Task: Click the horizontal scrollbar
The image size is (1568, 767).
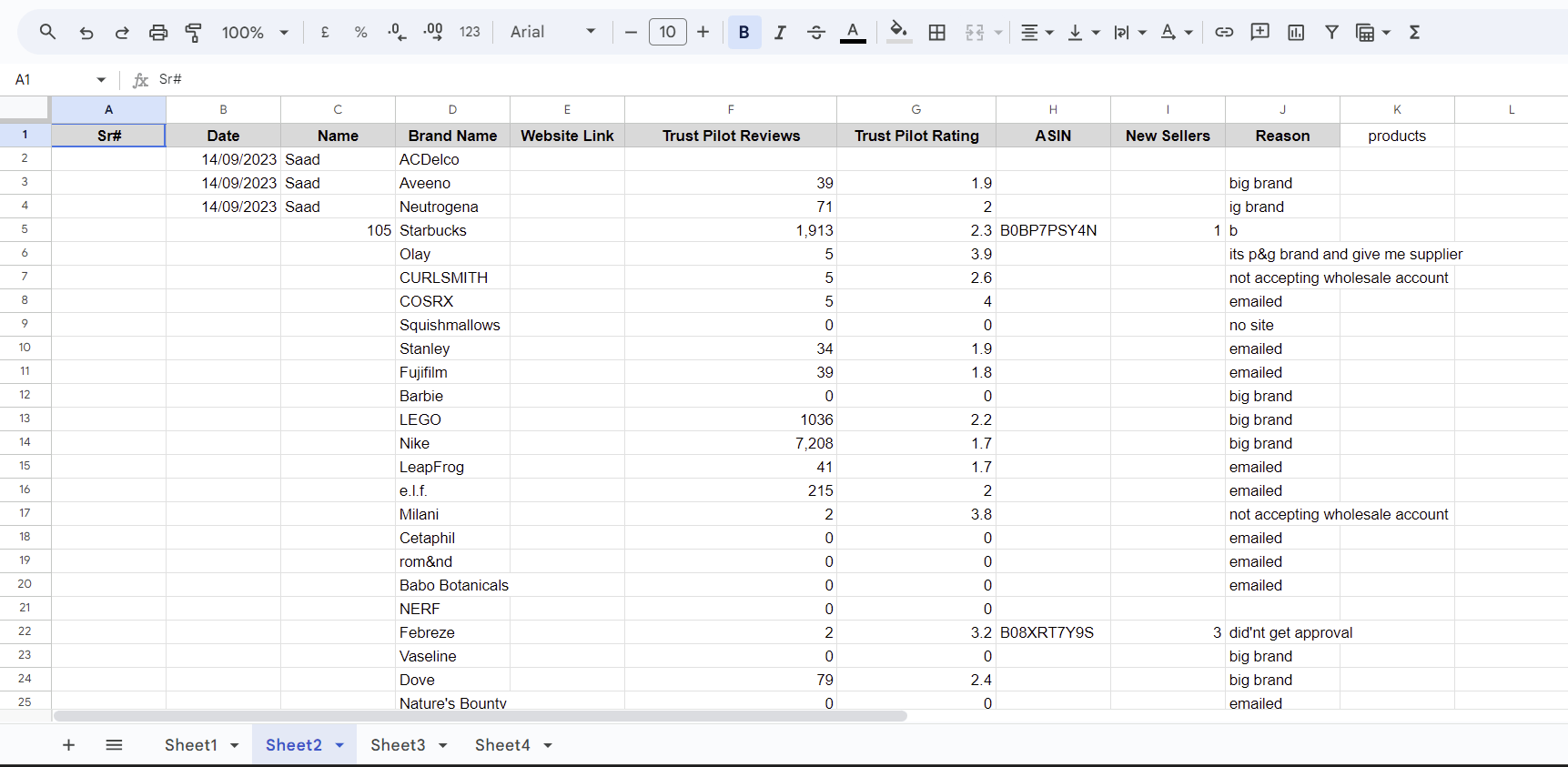Action: pos(481,716)
